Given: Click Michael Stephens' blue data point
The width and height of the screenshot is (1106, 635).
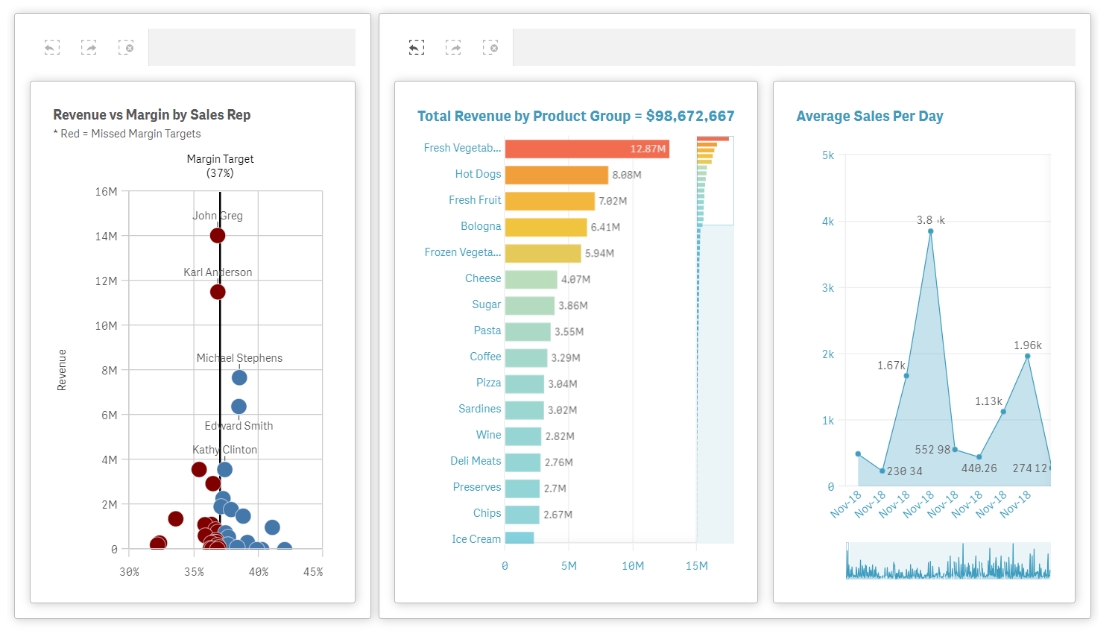Looking at the screenshot, I should coord(239,377).
